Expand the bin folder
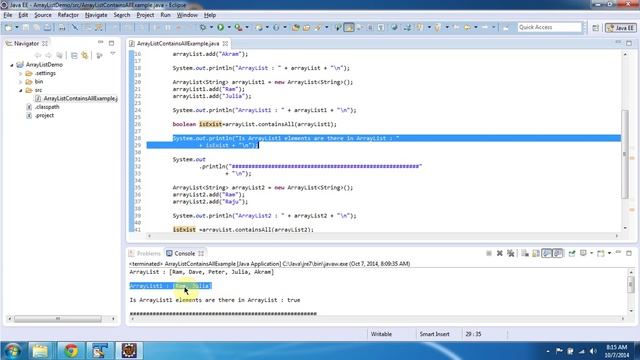The width and height of the screenshot is (640, 360). pyautogui.click(x=20, y=82)
